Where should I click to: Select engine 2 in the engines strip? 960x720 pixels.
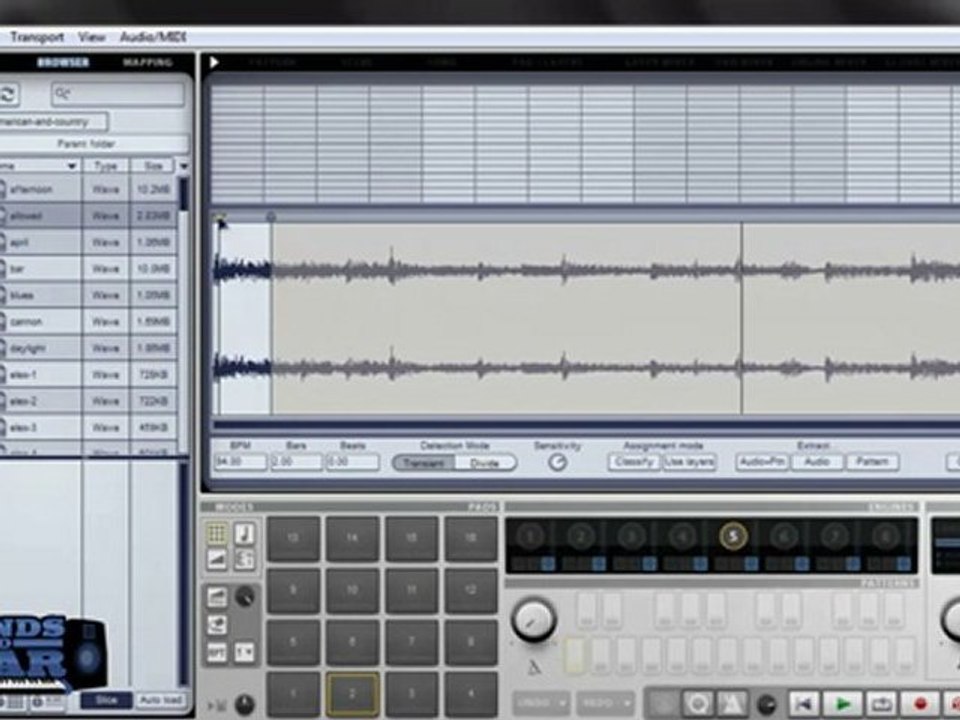coord(580,537)
